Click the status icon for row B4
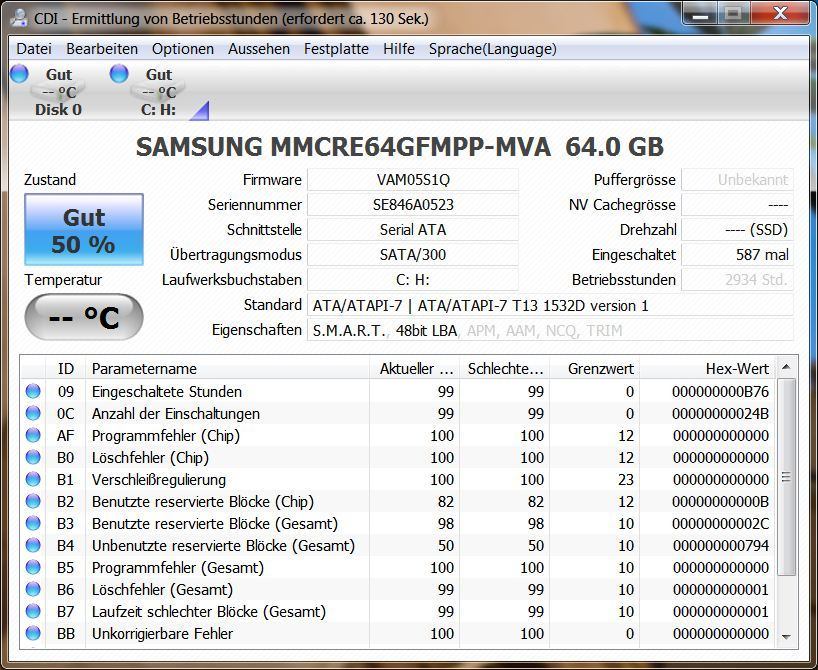This screenshot has height=670, width=818. 33,545
